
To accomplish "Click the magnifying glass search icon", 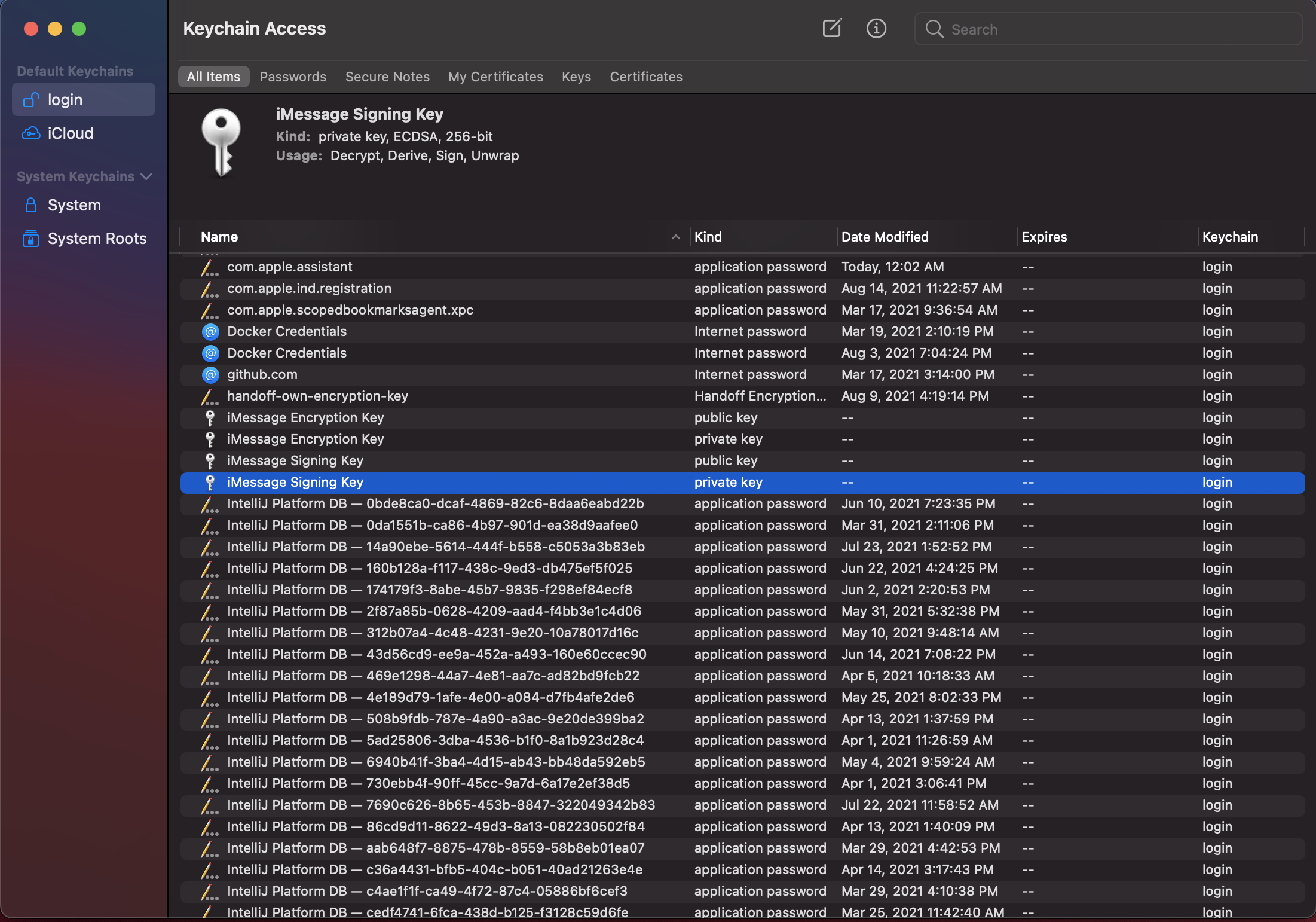I will point(934,29).
